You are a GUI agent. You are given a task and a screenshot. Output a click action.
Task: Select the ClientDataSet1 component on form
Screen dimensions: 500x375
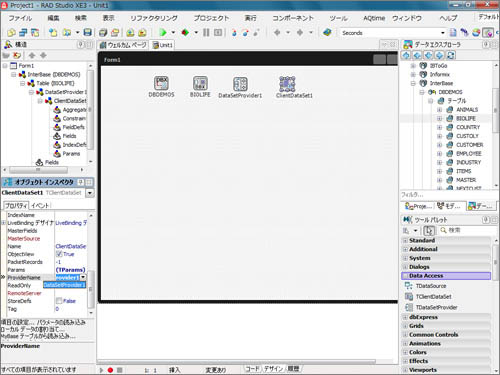[294, 87]
